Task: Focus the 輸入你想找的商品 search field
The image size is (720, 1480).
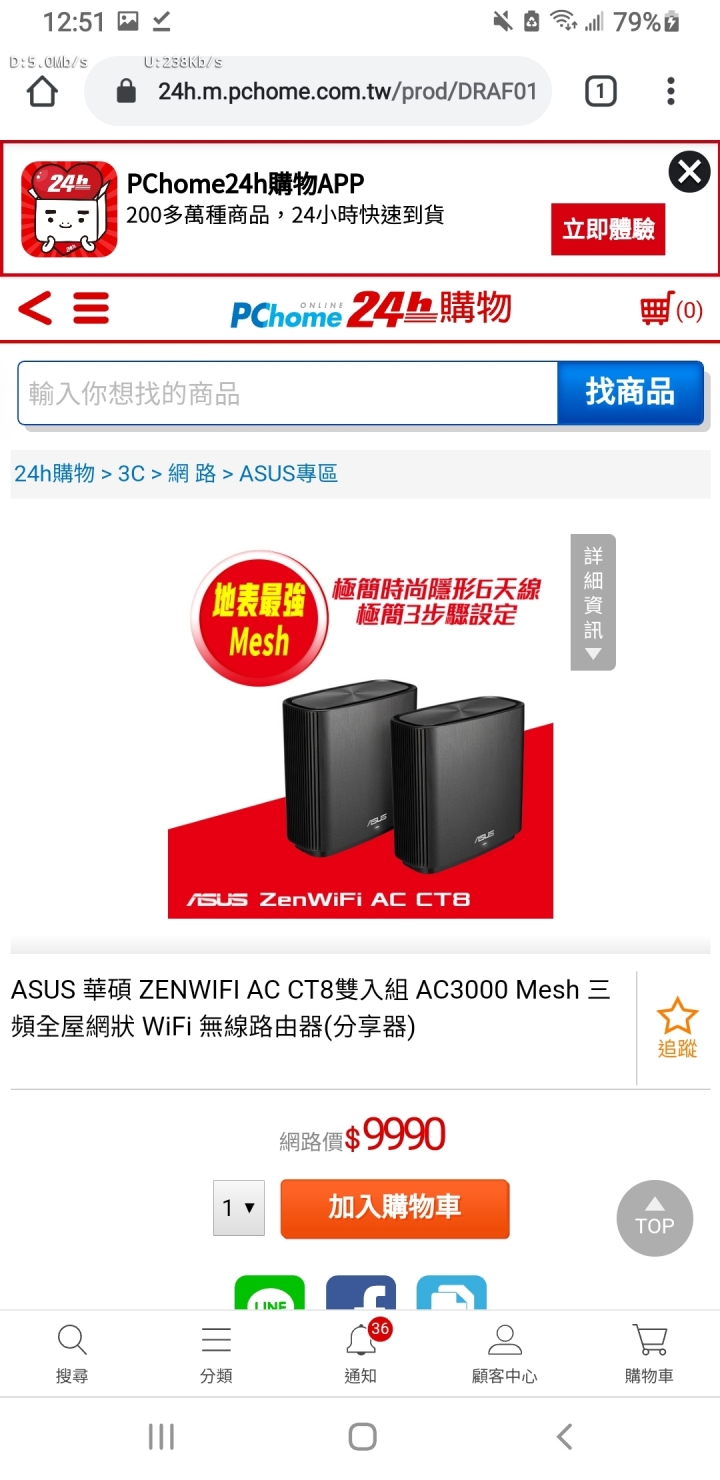Action: coord(287,393)
